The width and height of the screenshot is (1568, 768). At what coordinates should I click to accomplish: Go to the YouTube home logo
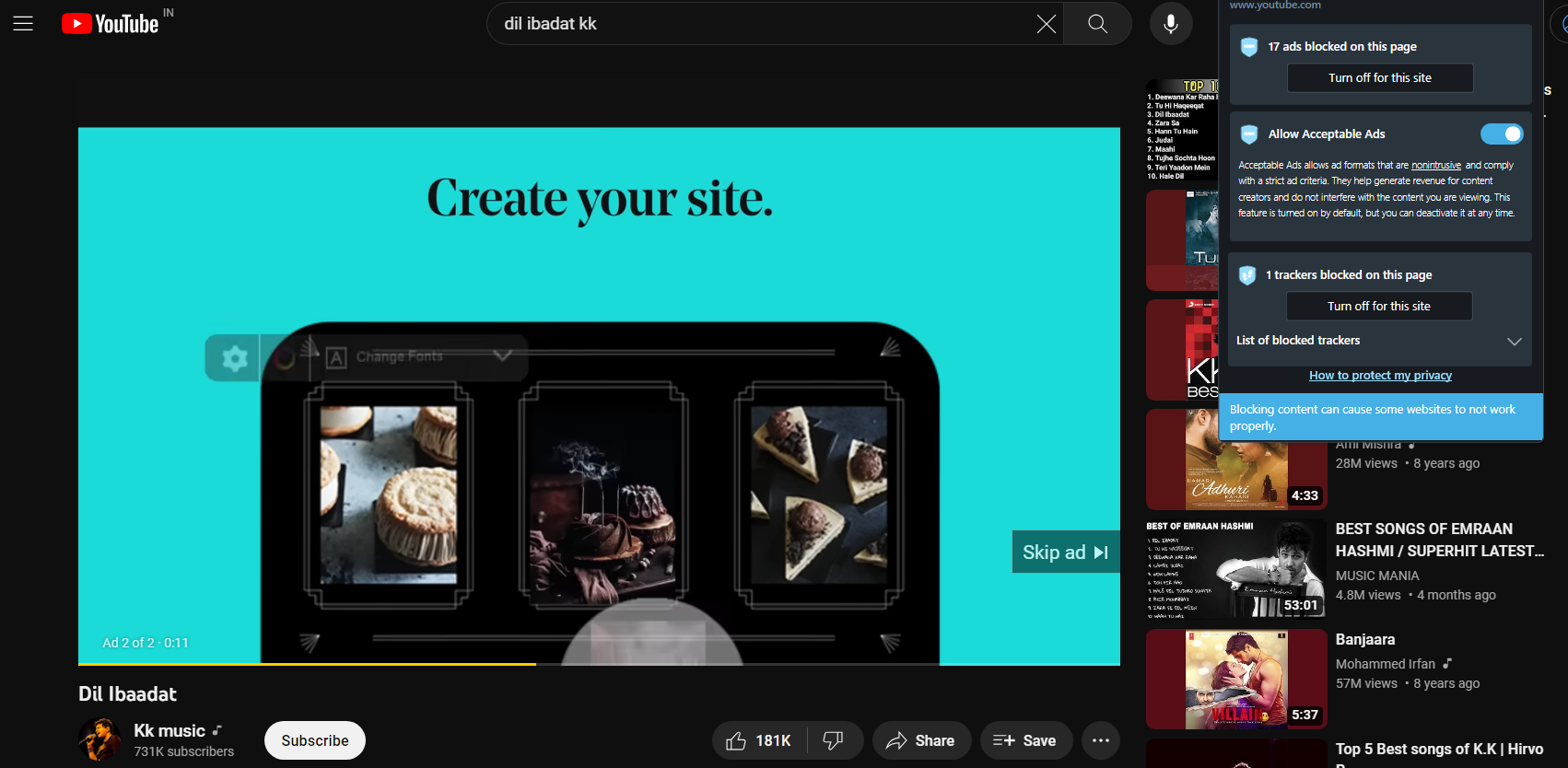(111, 24)
